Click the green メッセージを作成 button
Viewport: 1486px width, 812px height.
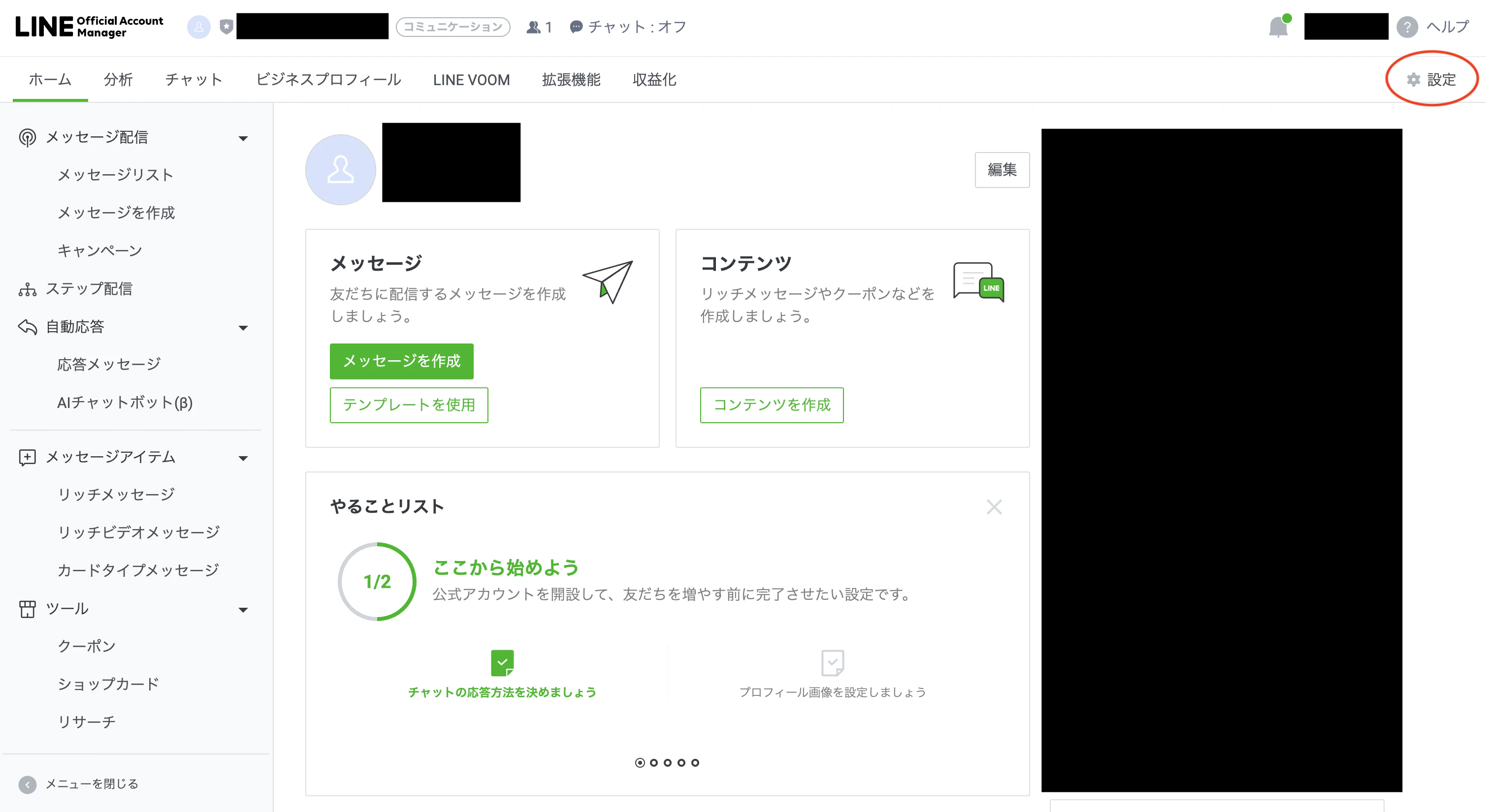pyautogui.click(x=401, y=361)
